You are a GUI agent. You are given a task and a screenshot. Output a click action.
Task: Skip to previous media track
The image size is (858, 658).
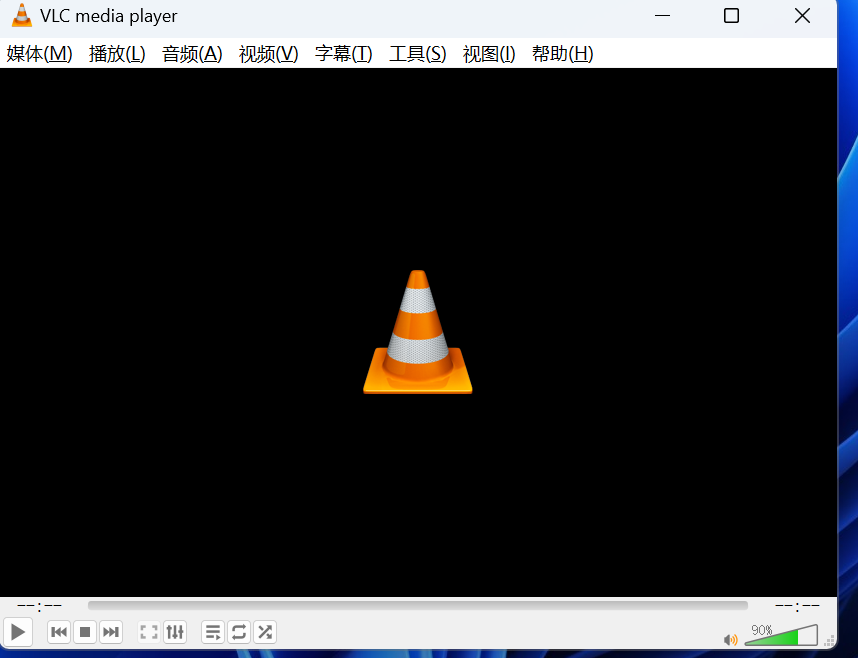click(x=59, y=632)
